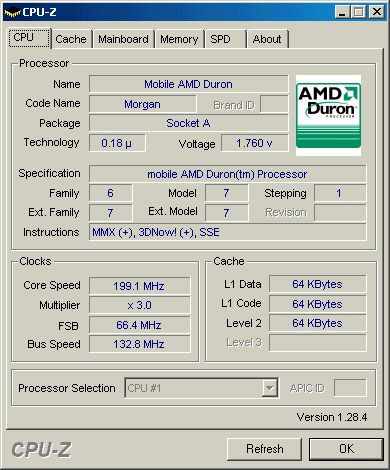Click the Ext. Model value 7
Image resolution: width=390 pixels, height=470 pixels.
click(227, 213)
